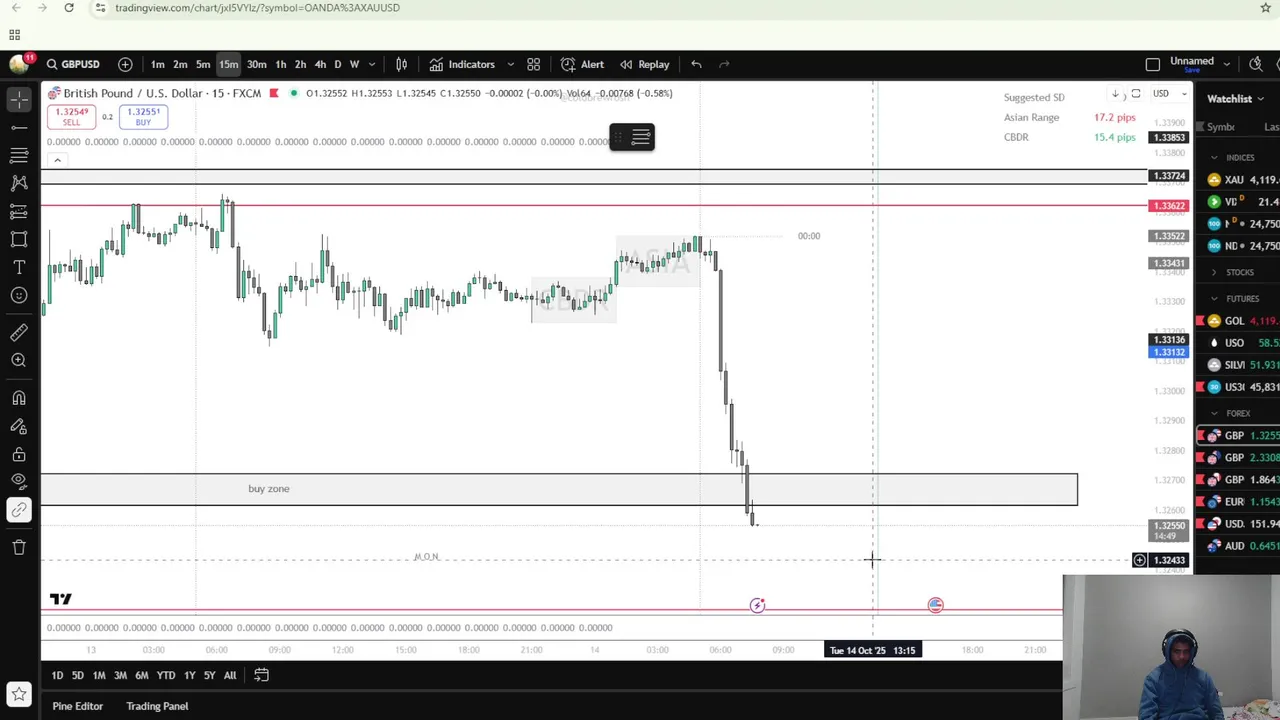Create an Alert
Screen dimensions: 1280x720
coord(582,64)
